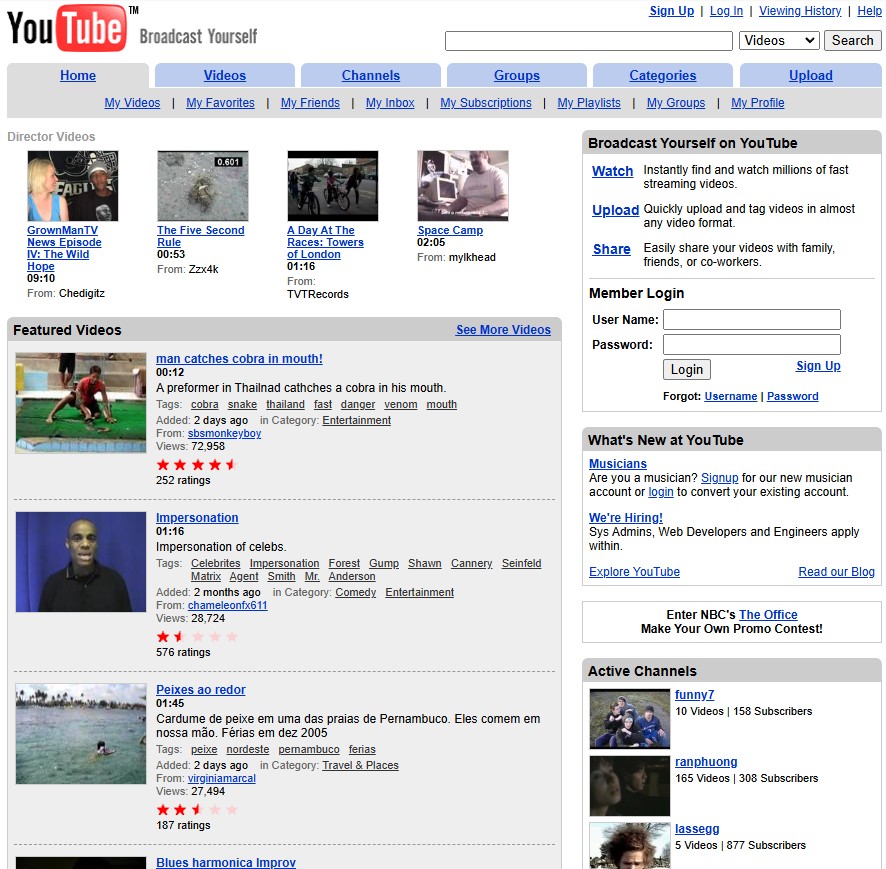Image resolution: width=886 pixels, height=869 pixels.
Task: Open funny7 channel thumbnail
Action: (629, 719)
